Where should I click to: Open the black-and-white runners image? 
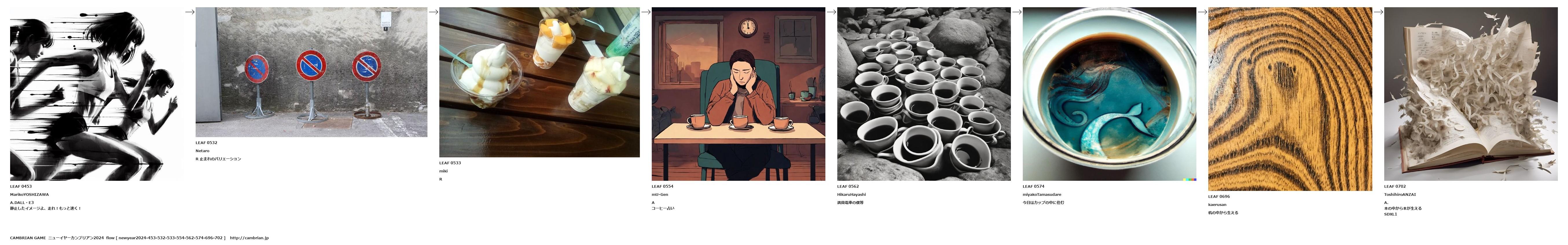click(97, 94)
